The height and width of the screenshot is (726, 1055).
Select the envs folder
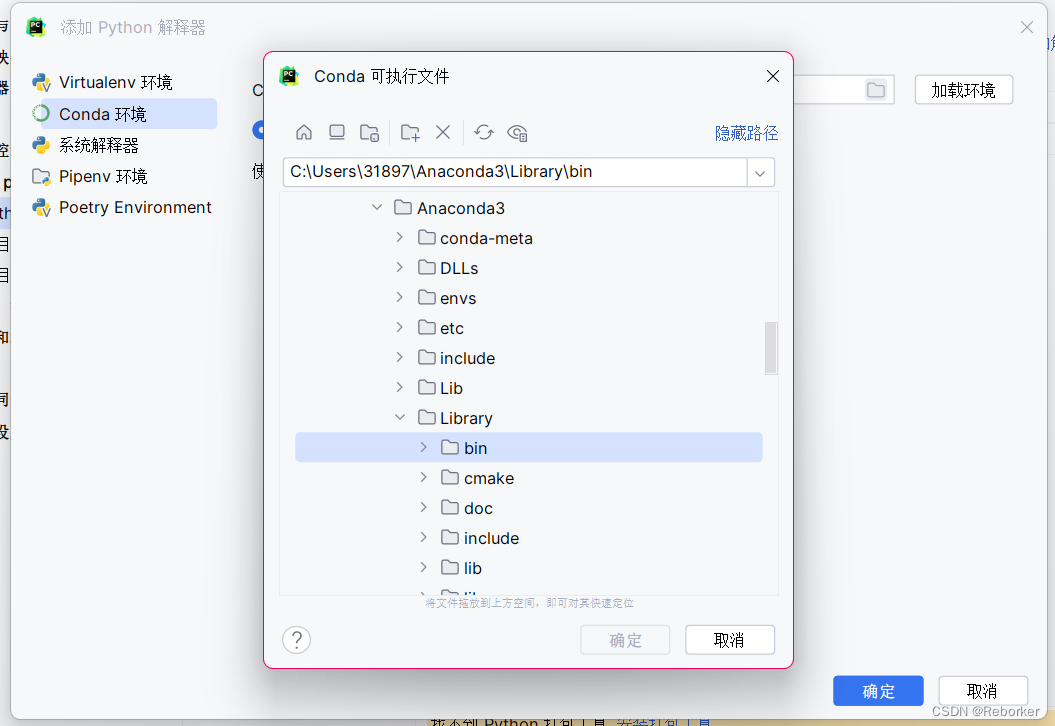click(528, 298)
